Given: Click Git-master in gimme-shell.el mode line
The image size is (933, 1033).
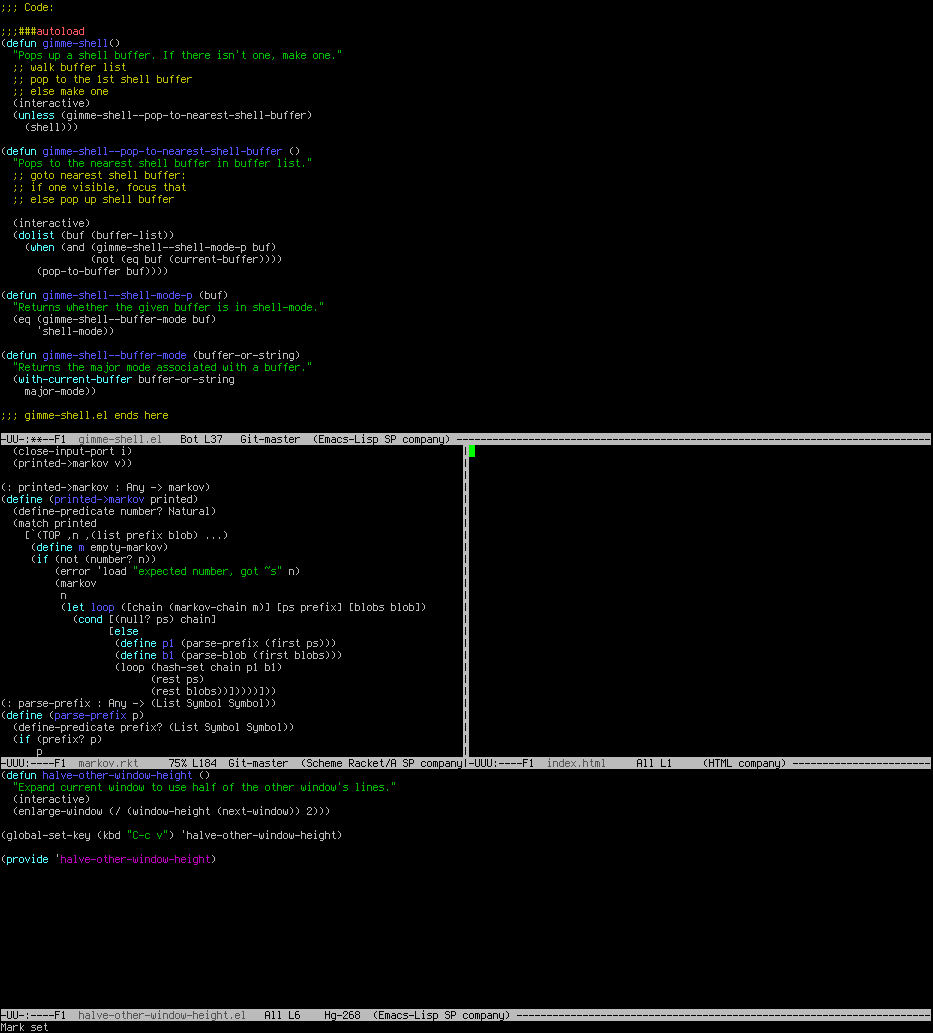Looking at the screenshot, I should pos(270,439).
